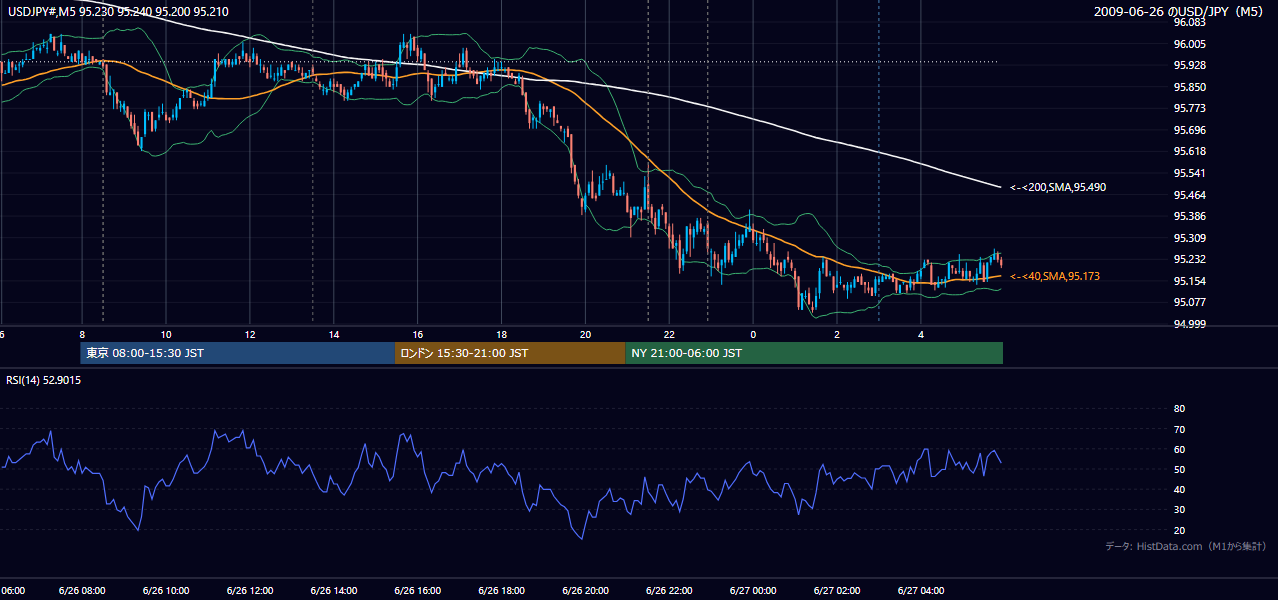This screenshot has width=1278, height=600.
Task: Click the RSI(14) 52.9015 indicator label
Action: 44,380
